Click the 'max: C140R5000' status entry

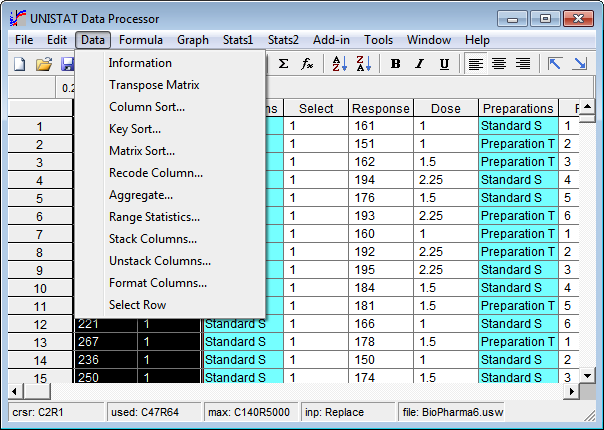[251, 412]
